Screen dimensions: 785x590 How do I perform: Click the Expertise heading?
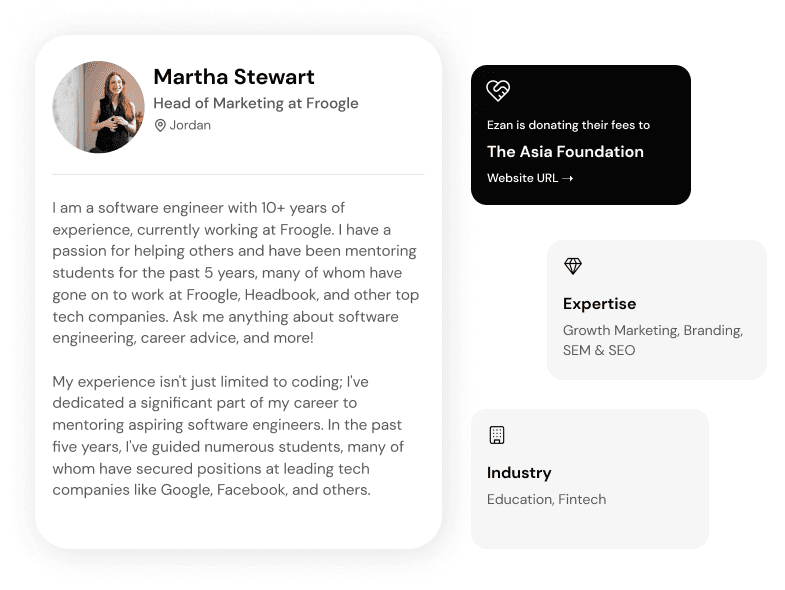(x=599, y=304)
